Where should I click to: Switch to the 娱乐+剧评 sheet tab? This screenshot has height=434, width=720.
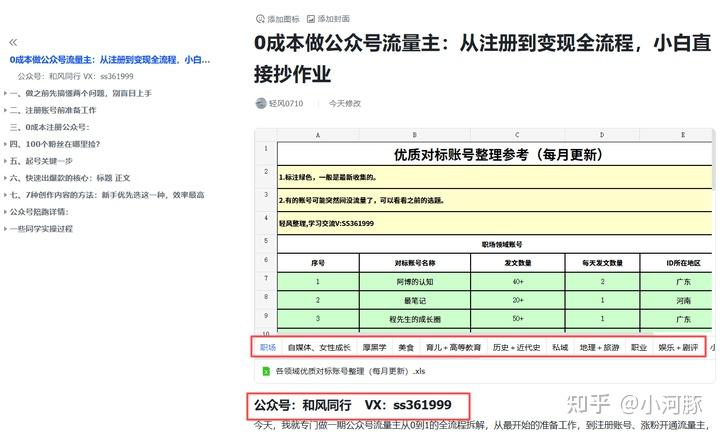pyautogui.click(x=678, y=347)
